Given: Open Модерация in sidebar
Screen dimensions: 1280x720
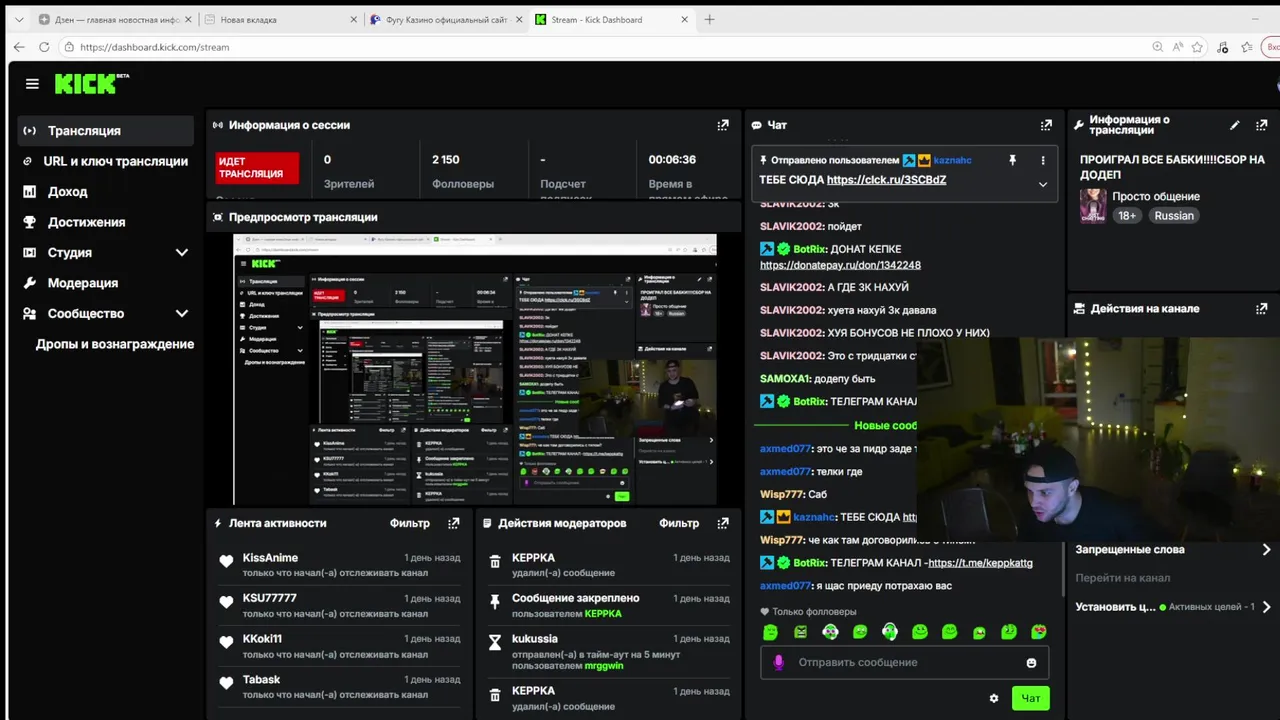Looking at the screenshot, I should [x=105, y=283].
